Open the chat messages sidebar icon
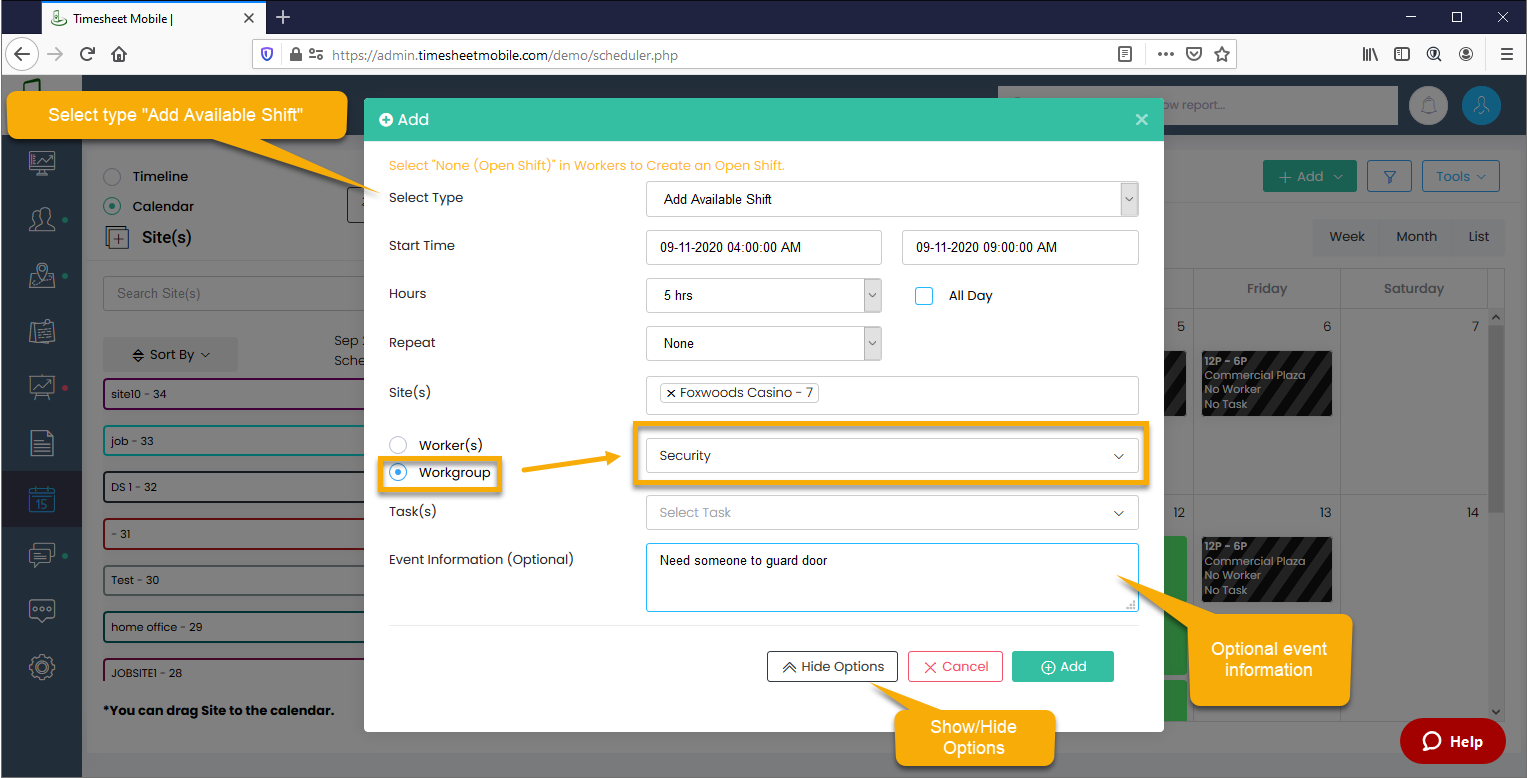The height and width of the screenshot is (778, 1527). 42,554
